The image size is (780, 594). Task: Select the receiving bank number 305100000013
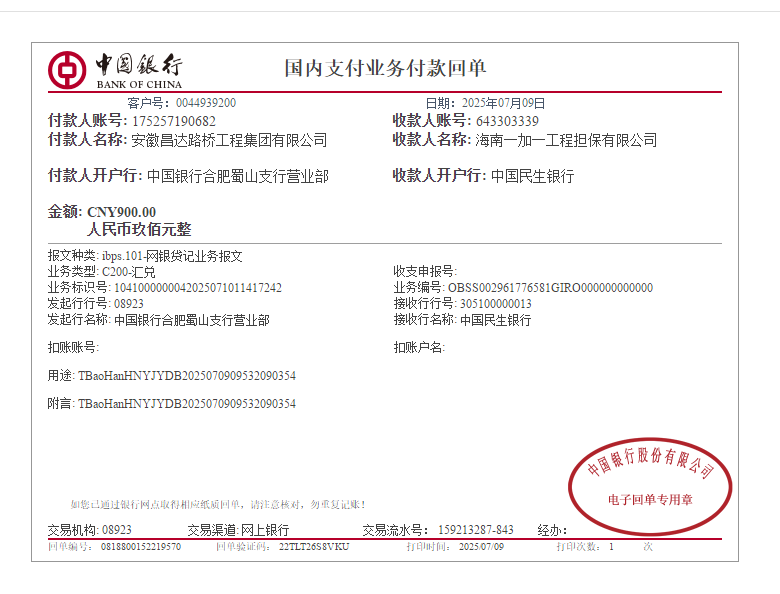[495, 304]
